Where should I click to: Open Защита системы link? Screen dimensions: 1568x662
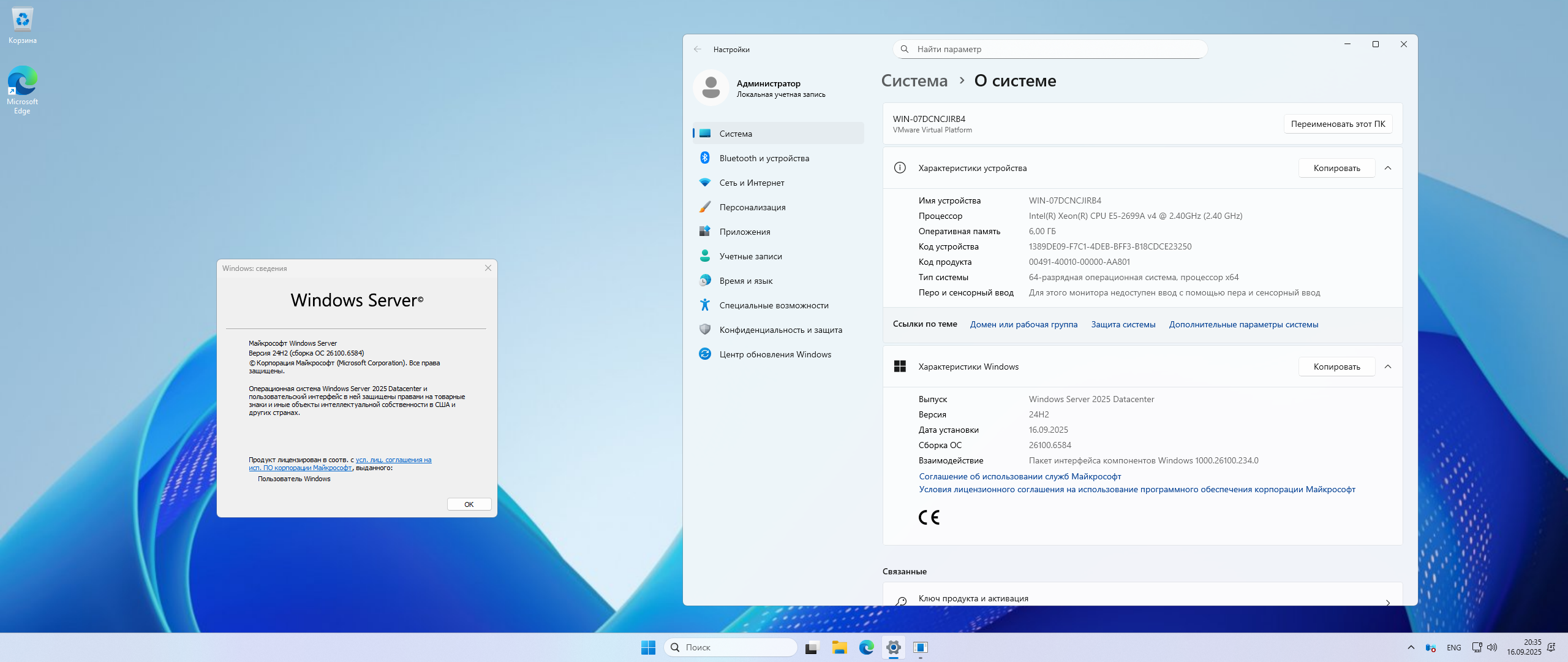(x=1123, y=324)
